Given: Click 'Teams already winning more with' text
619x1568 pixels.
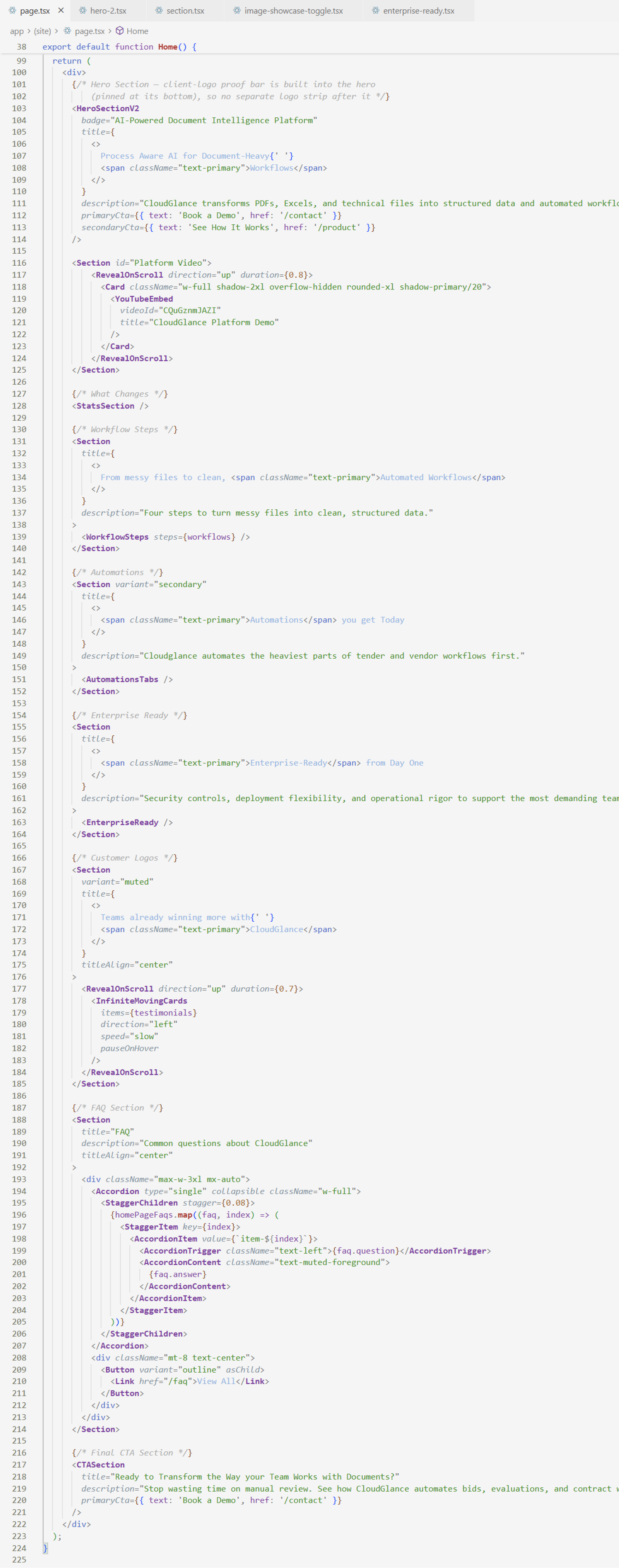Looking at the screenshot, I should click(x=175, y=917).
